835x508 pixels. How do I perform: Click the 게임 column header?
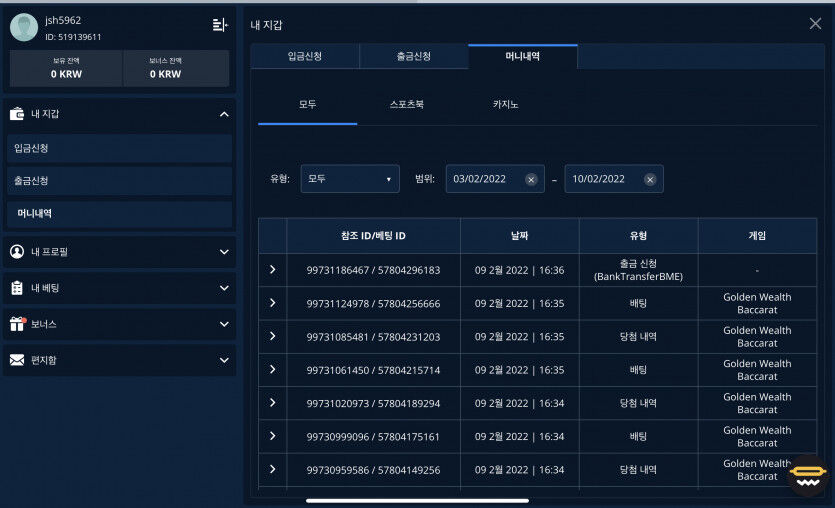pyautogui.click(x=757, y=235)
